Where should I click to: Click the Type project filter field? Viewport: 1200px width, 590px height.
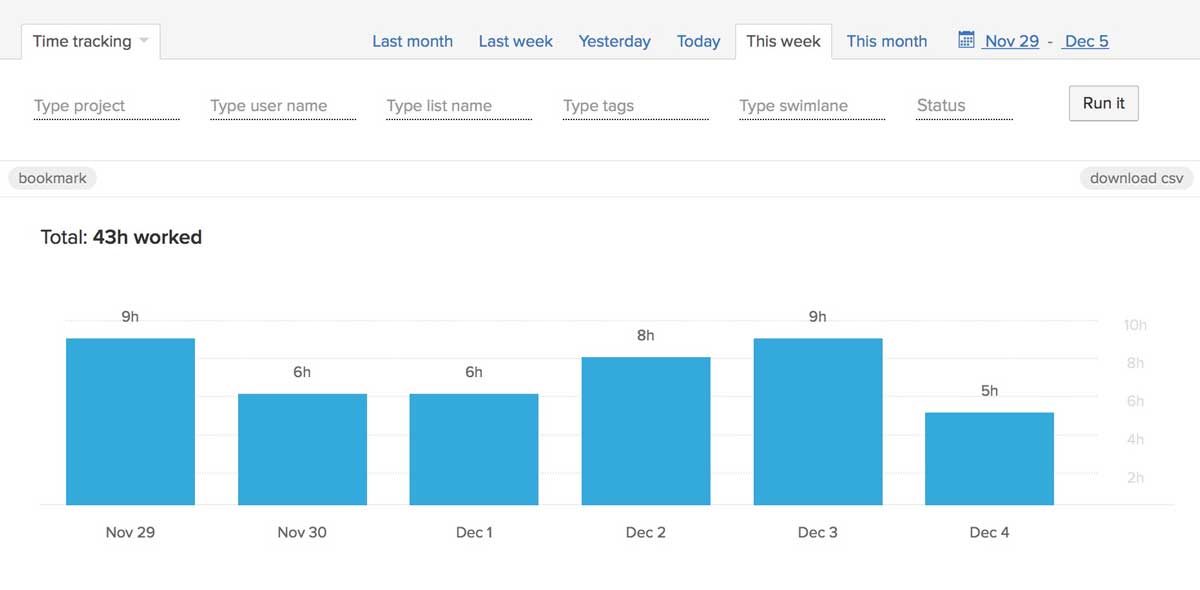pos(105,105)
